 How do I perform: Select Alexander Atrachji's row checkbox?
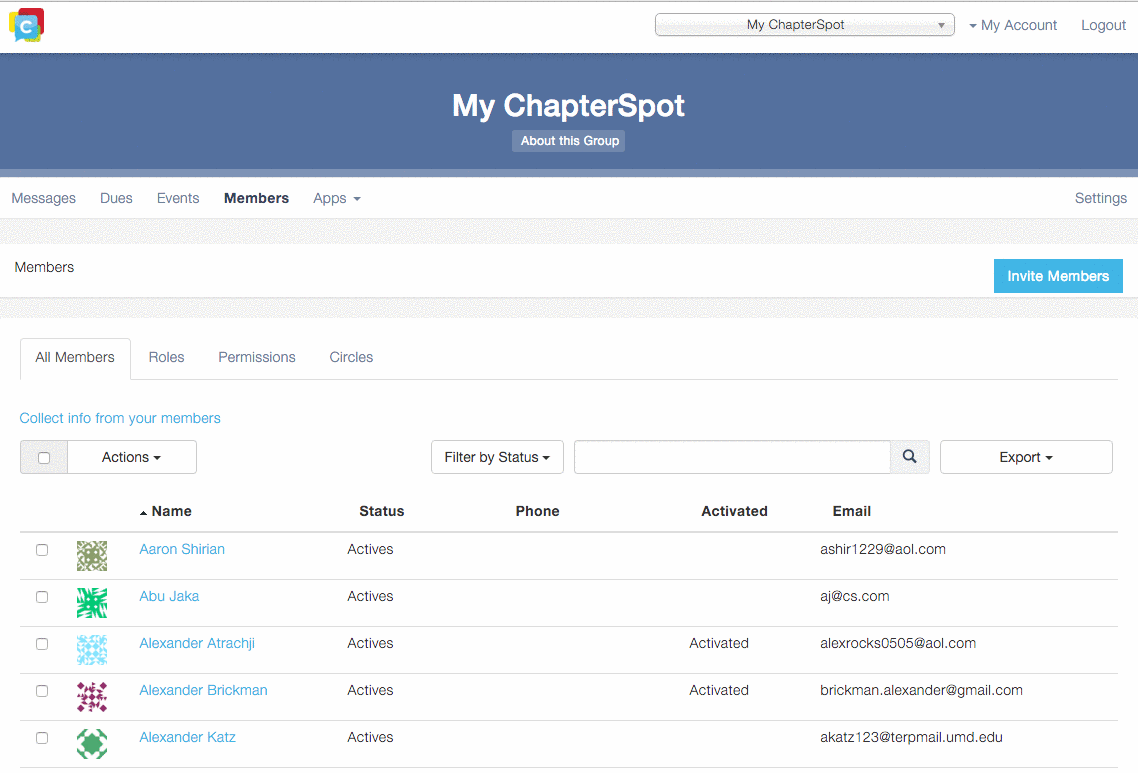42,645
